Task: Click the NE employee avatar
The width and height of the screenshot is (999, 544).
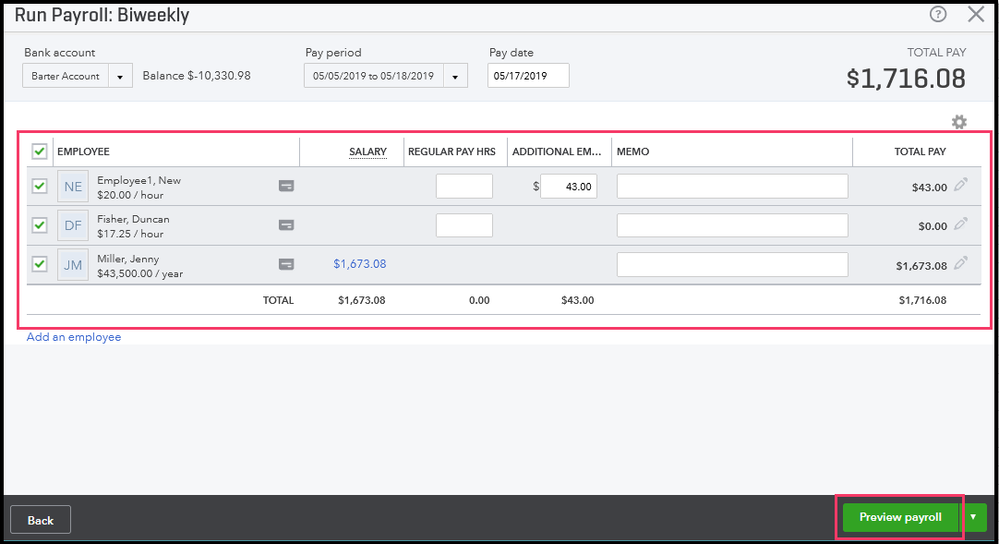Action: point(73,186)
